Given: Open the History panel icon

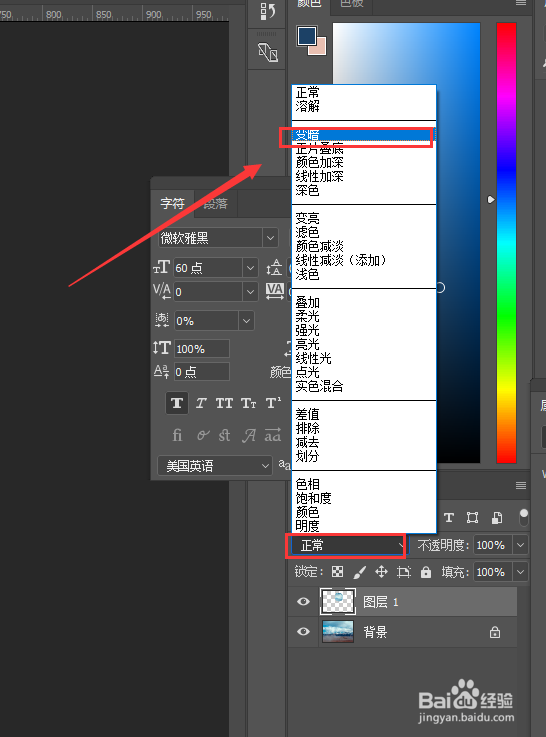Looking at the screenshot, I should [268, 10].
